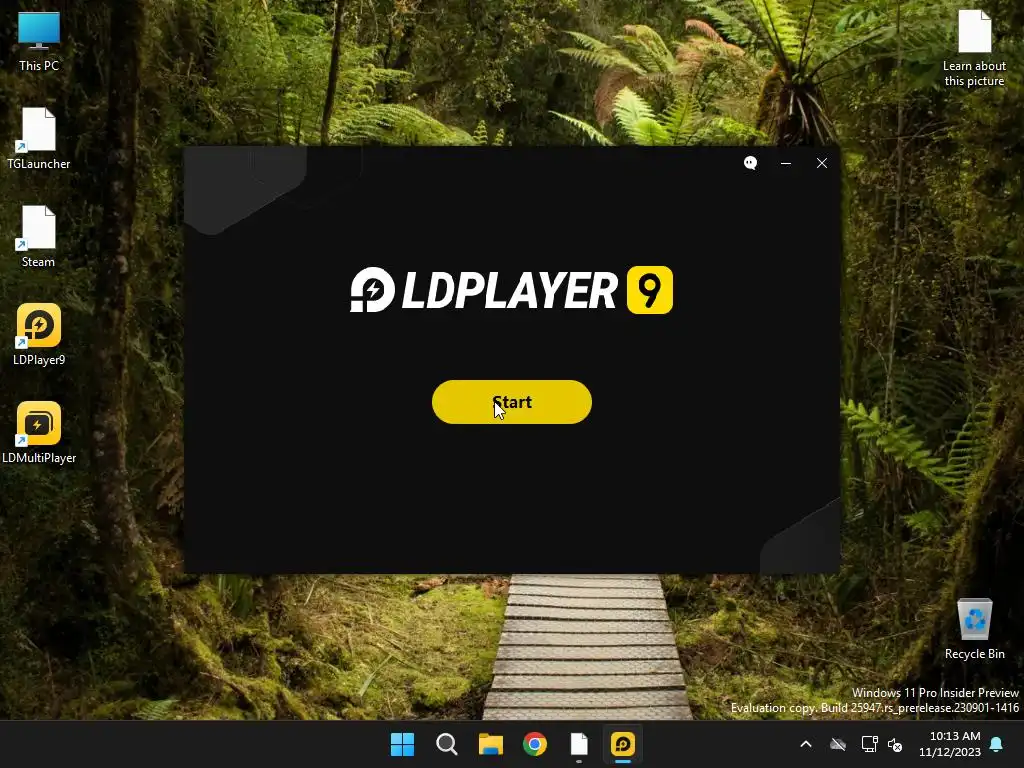This screenshot has width=1024, height=768.
Task: Select the TGLauncher desktop shortcut
Action: pyautogui.click(x=39, y=139)
